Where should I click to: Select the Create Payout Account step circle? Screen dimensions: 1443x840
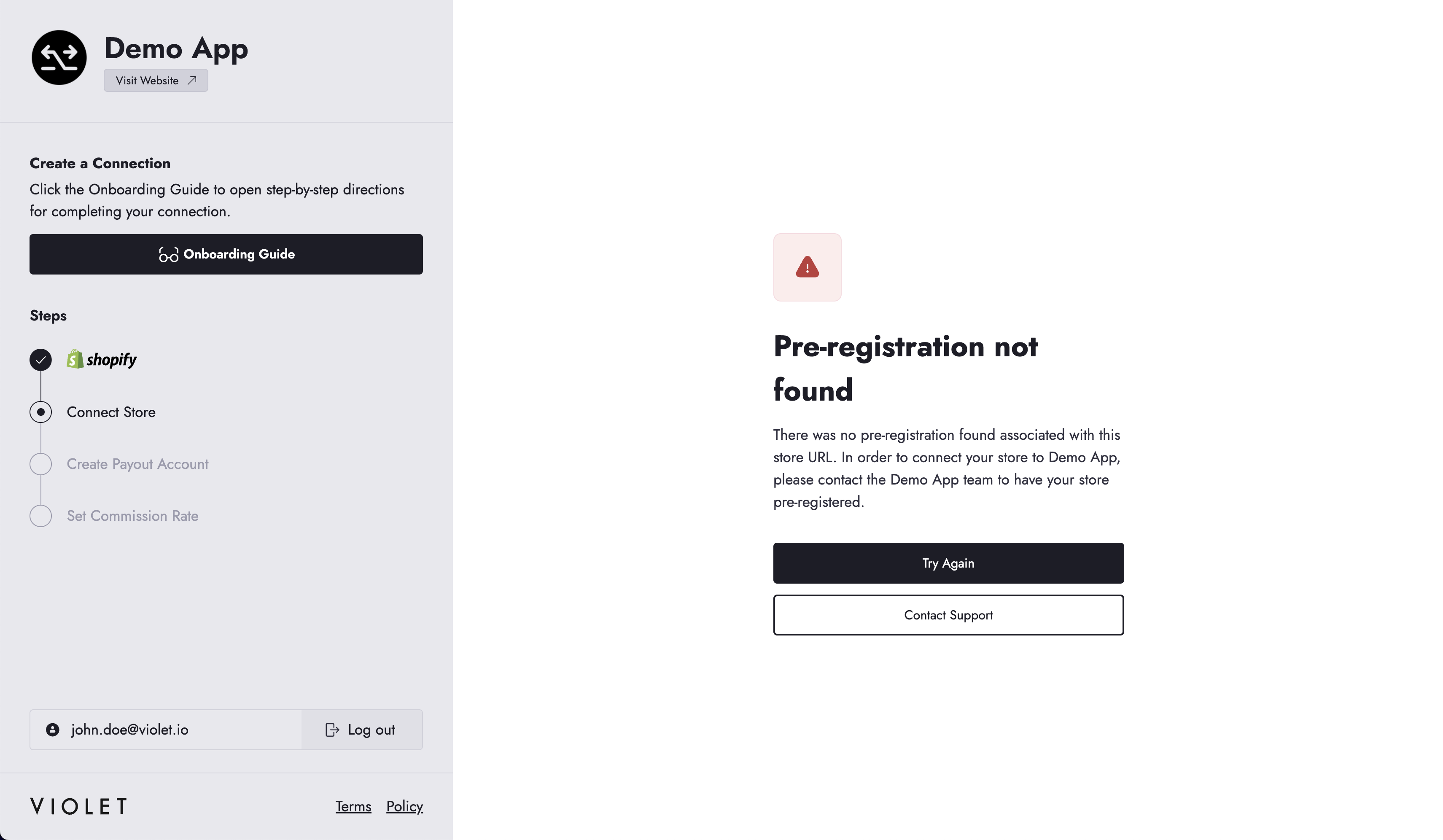click(x=40, y=464)
